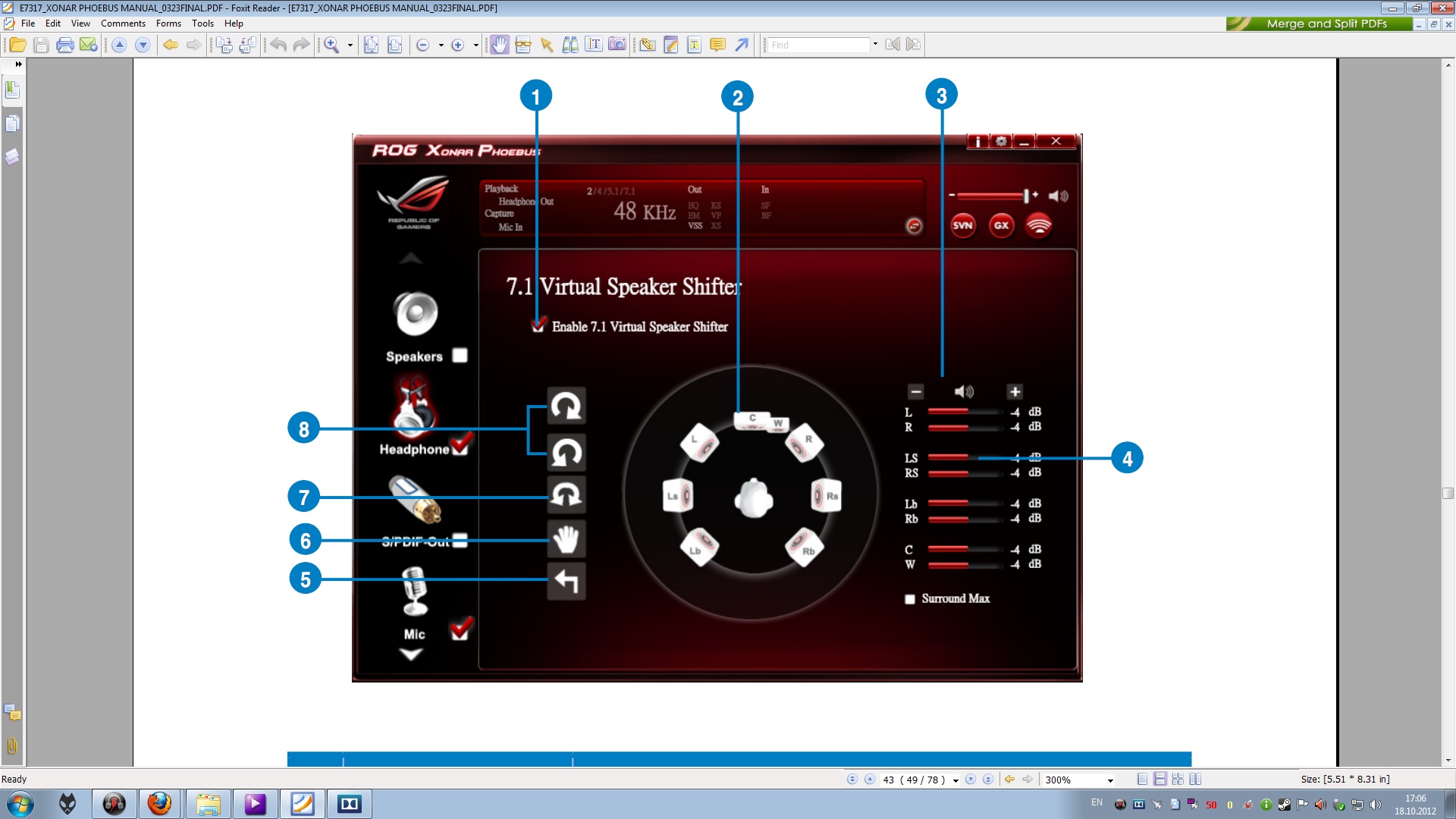1456x819 pixels.
Task: Zoom in using the plus circle icon
Action: (x=457, y=45)
